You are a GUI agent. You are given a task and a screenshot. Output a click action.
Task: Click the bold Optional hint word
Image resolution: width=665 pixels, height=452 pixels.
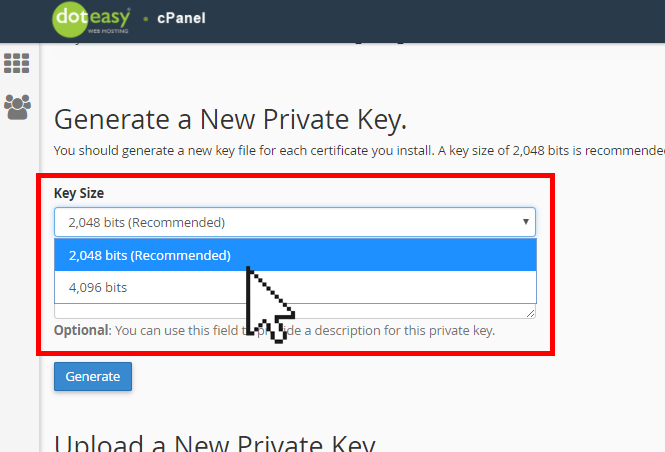tap(82, 330)
